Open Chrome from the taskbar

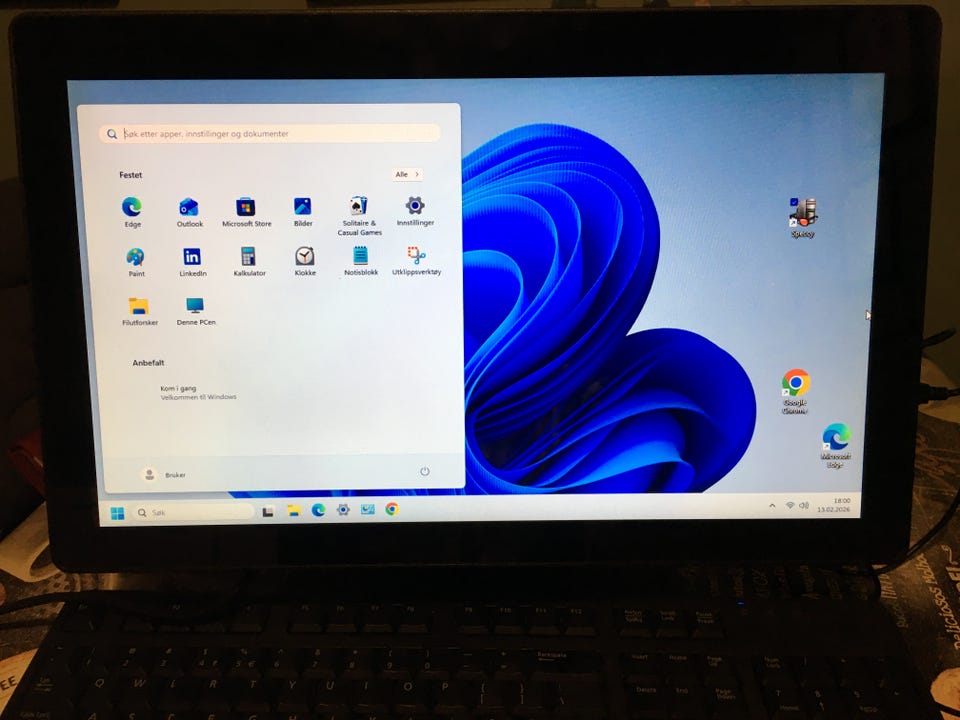click(392, 509)
